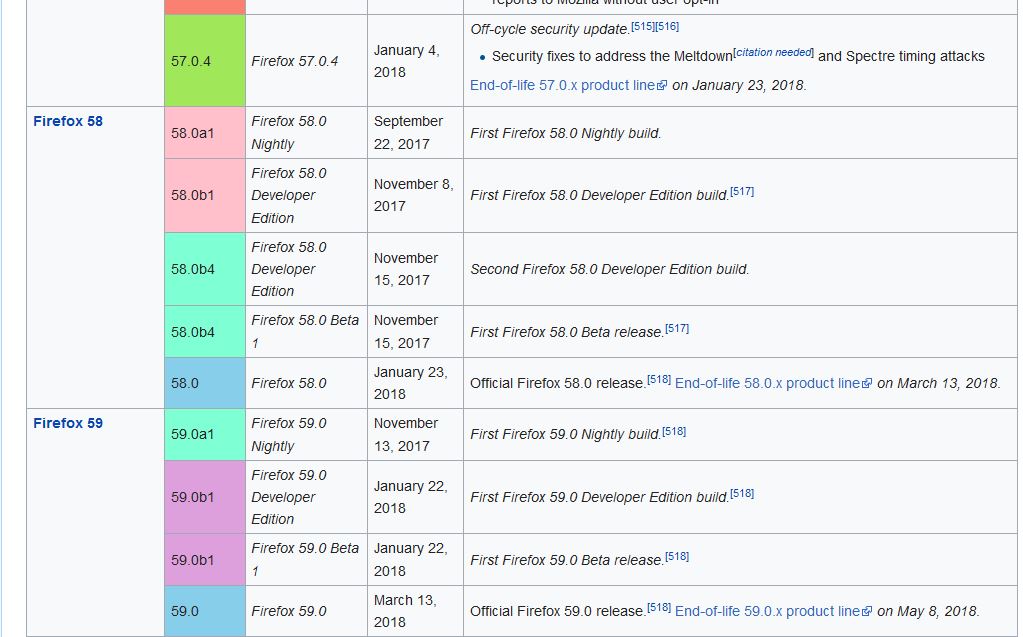Select the blue 58.0 version cell
The image size is (1023, 637).
[x=205, y=383]
